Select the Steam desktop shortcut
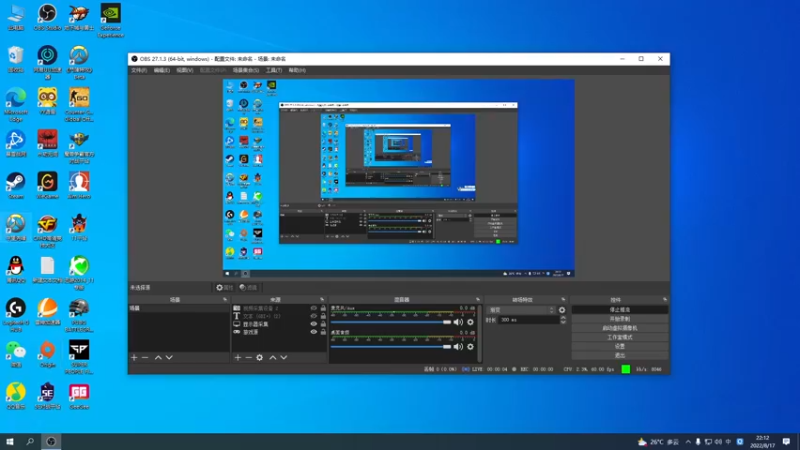800x450 pixels. (16, 185)
